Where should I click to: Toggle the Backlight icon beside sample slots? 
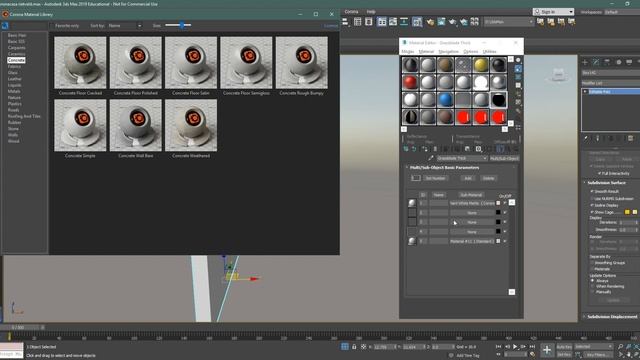click(x=518, y=69)
